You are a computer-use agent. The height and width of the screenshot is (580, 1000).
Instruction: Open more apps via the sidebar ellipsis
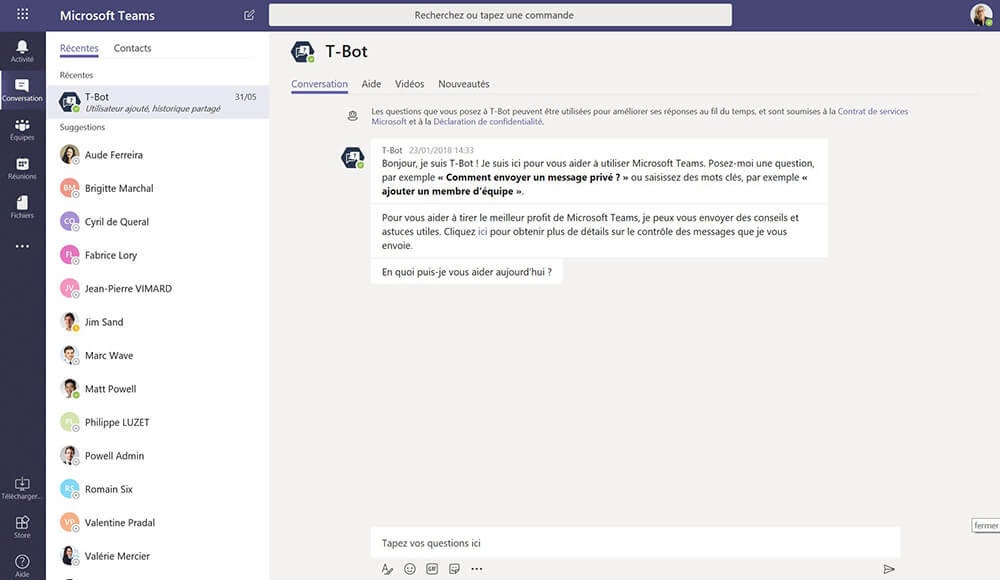pos(22,246)
